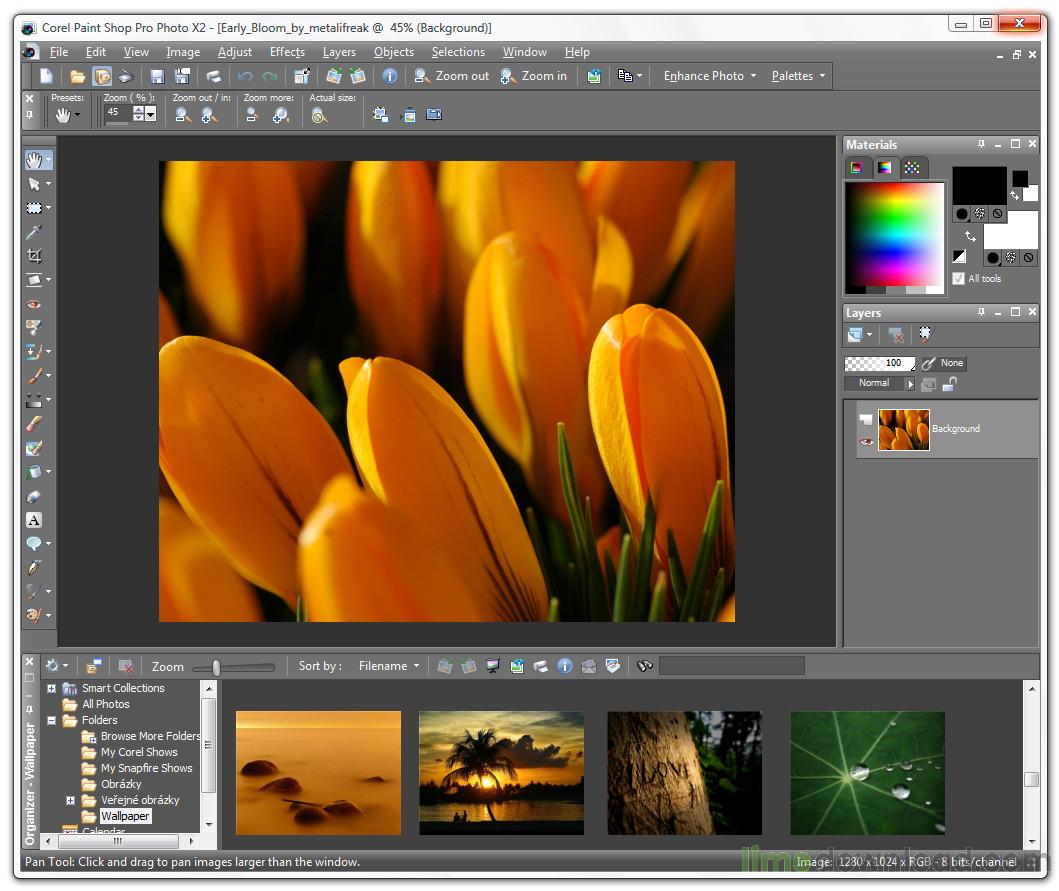Click the Image Information icon in the main toolbar
1059x891 pixels.
coord(390,76)
